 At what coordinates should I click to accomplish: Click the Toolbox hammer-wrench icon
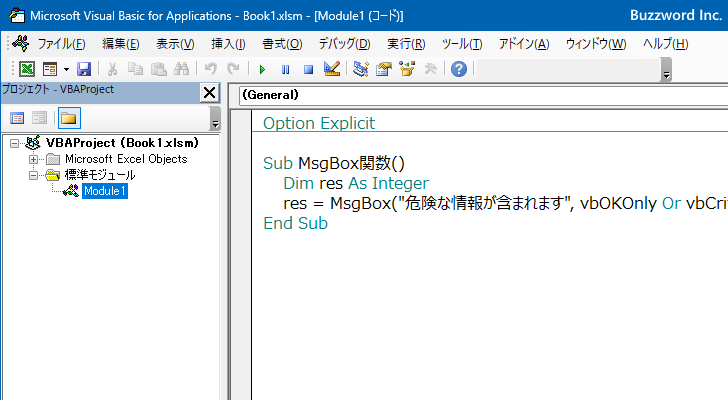pos(430,69)
